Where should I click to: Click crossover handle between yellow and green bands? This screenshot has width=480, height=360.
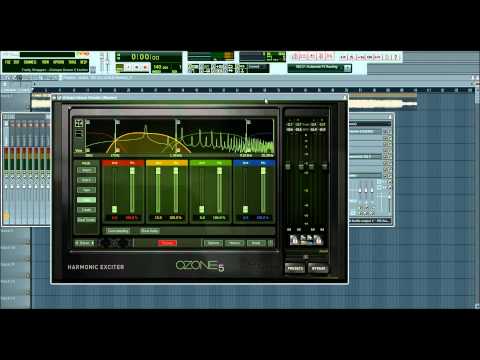click(178, 122)
